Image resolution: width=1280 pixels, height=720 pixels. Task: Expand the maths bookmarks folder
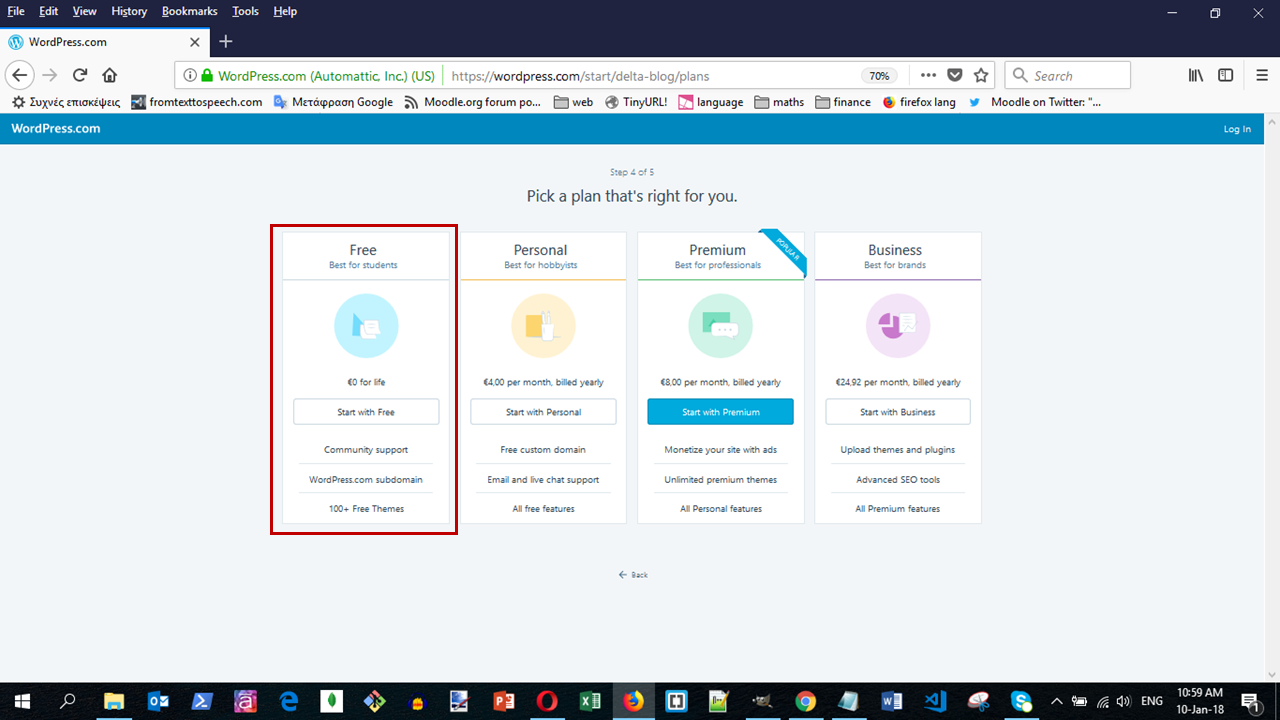(780, 102)
